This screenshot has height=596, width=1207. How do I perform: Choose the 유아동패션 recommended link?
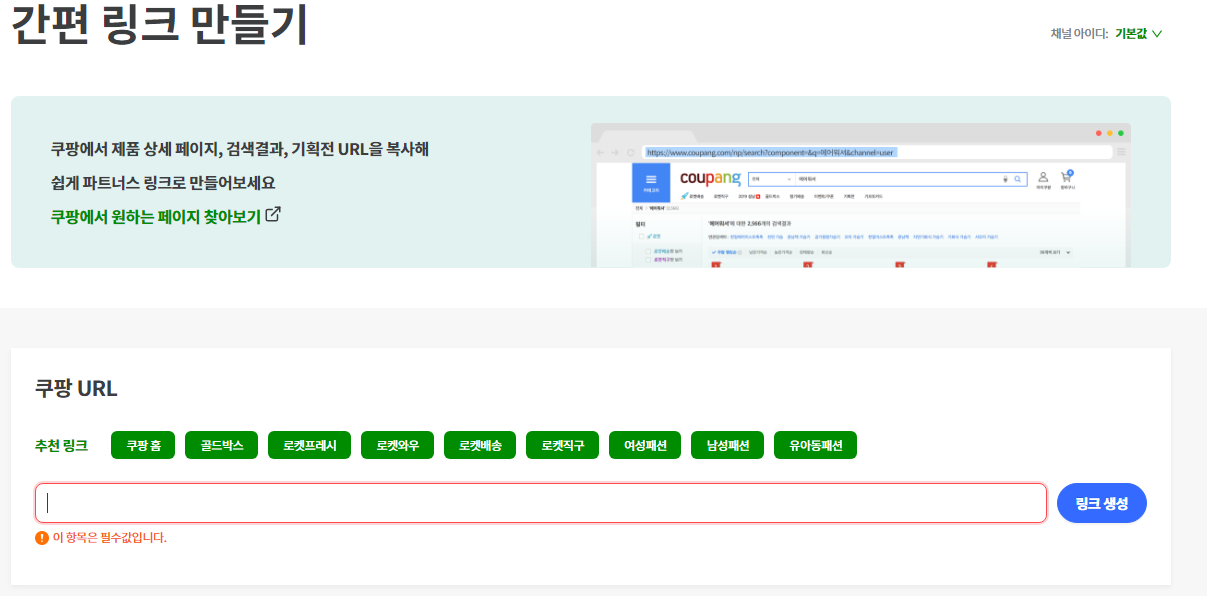[816, 445]
